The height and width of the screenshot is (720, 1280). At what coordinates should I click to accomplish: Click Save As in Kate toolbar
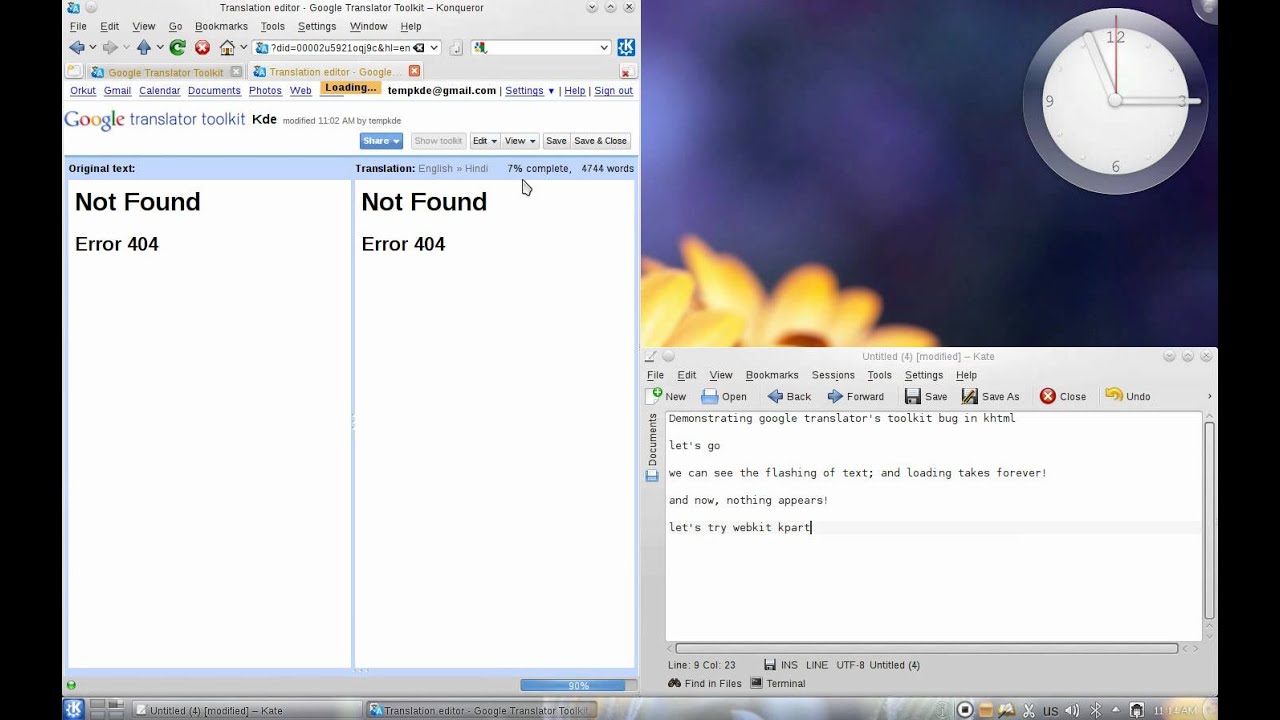coord(990,396)
